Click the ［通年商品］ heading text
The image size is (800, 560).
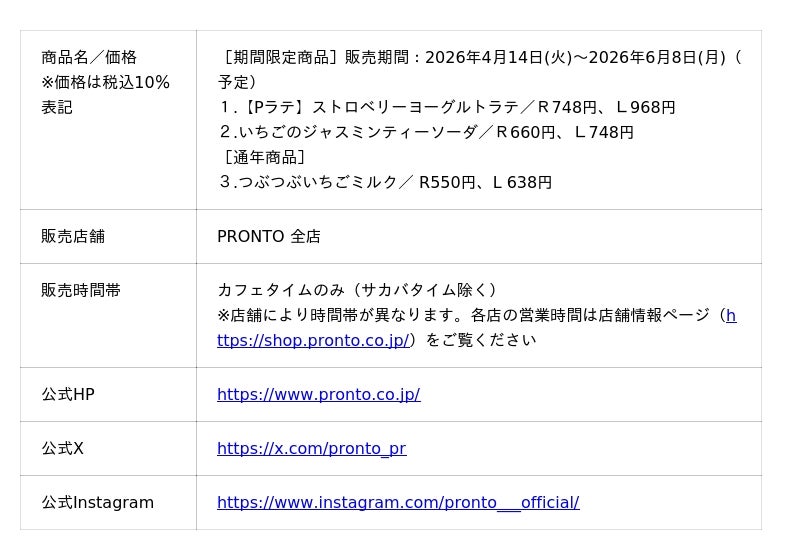[264, 157]
